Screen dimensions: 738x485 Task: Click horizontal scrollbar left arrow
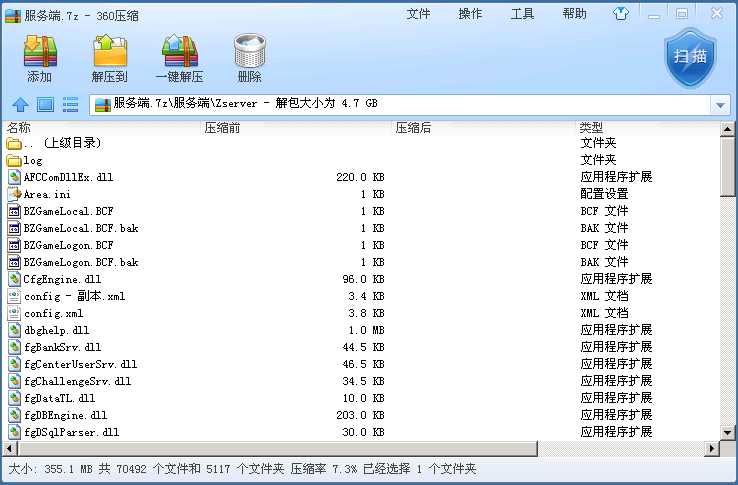[9, 449]
